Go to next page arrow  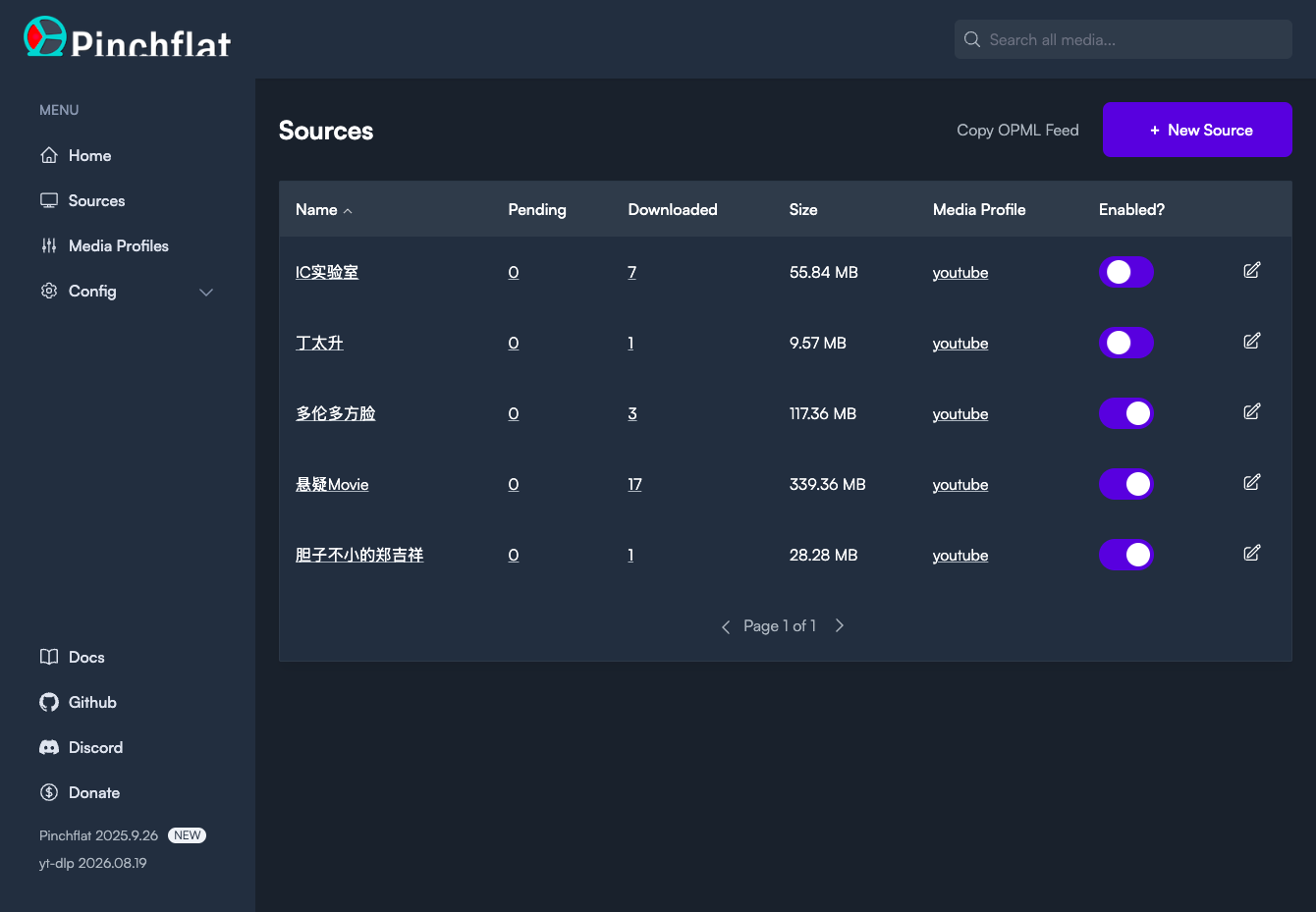pos(840,625)
